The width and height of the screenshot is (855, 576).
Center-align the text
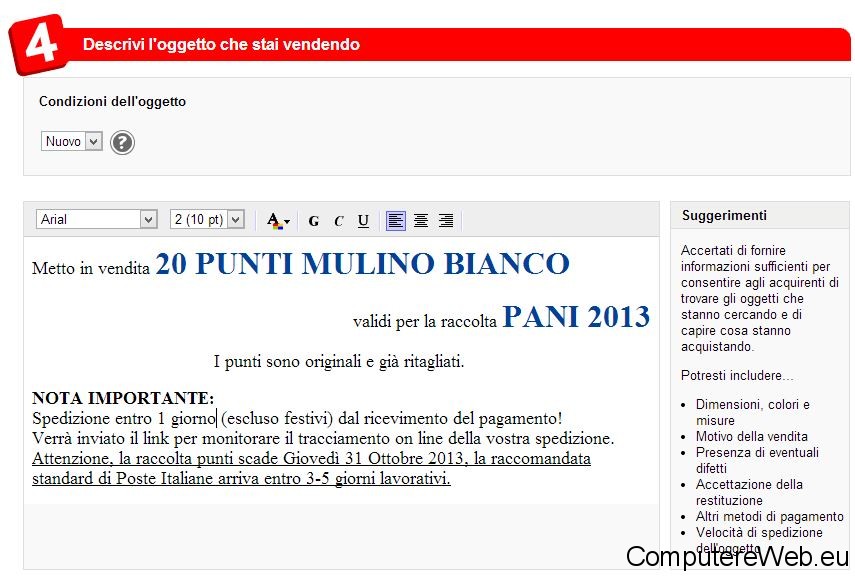[421, 221]
